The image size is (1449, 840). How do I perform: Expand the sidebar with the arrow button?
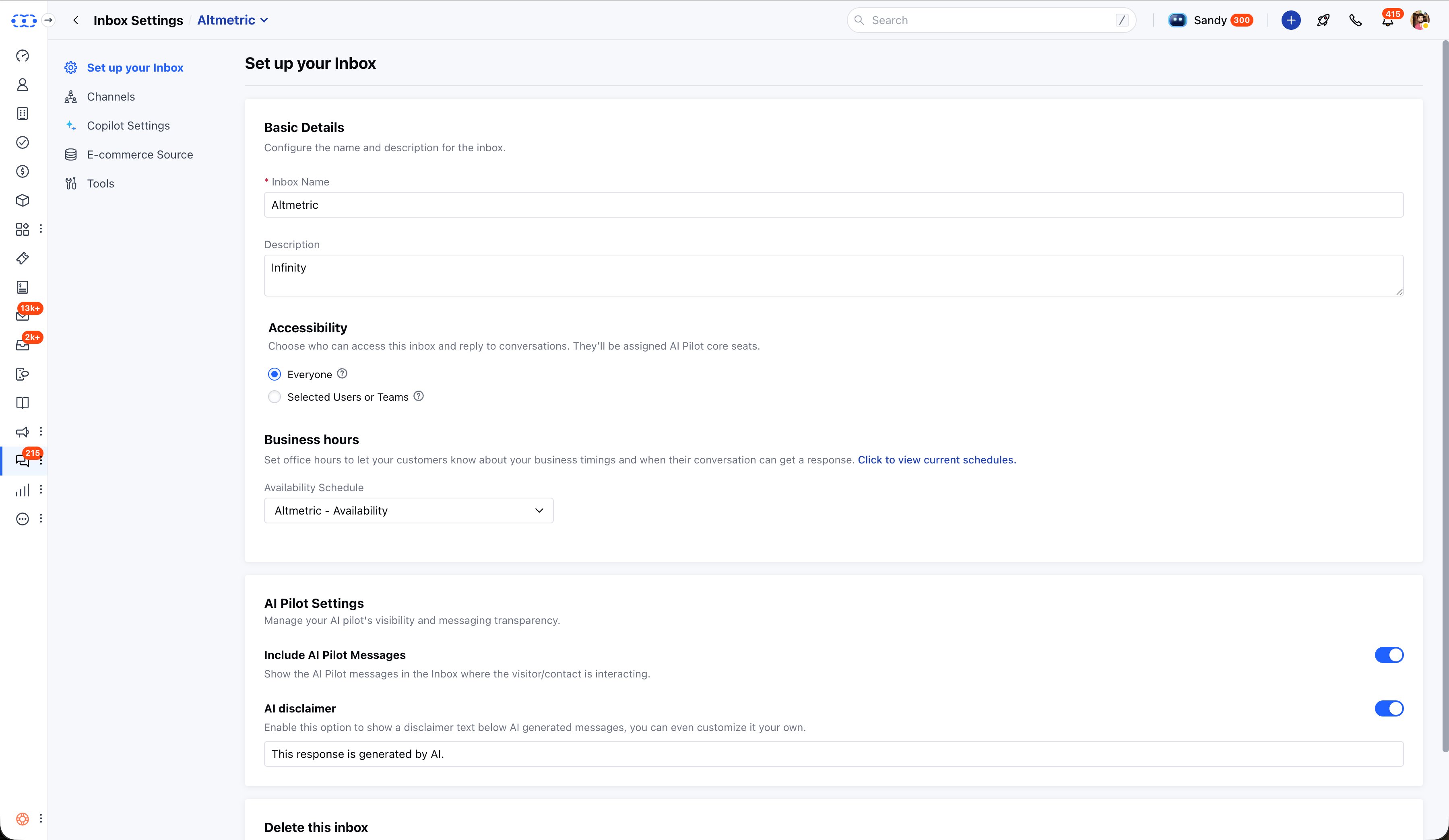coord(49,20)
